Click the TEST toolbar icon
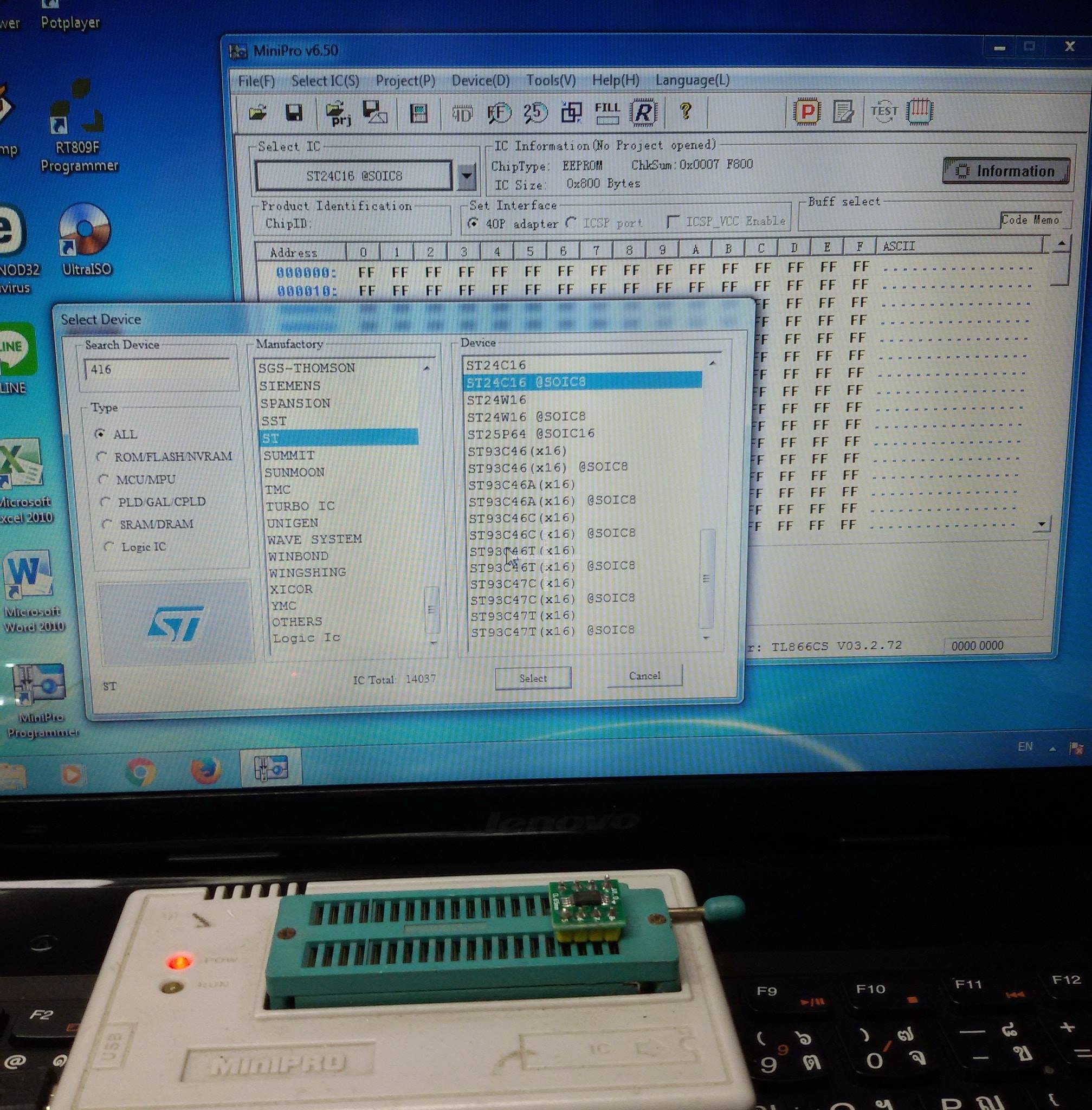 coord(884,111)
